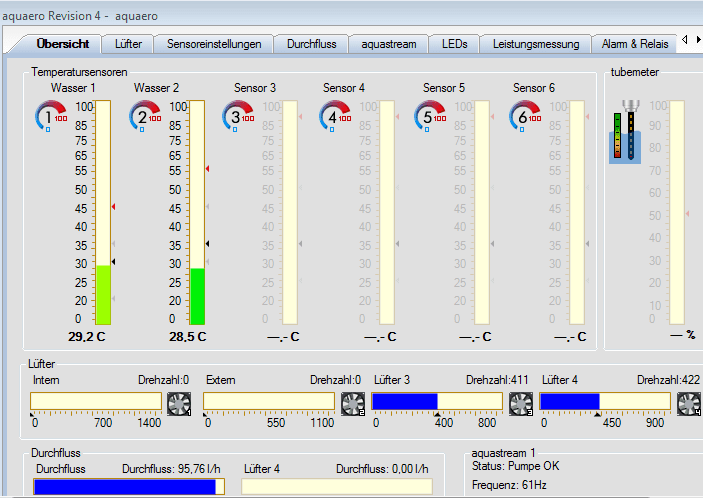The height and width of the screenshot is (498, 703).
Task: Click the Lüfter 4 flow bar showing 0,00 l/h
Action: pyautogui.click(x=337, y=487)
